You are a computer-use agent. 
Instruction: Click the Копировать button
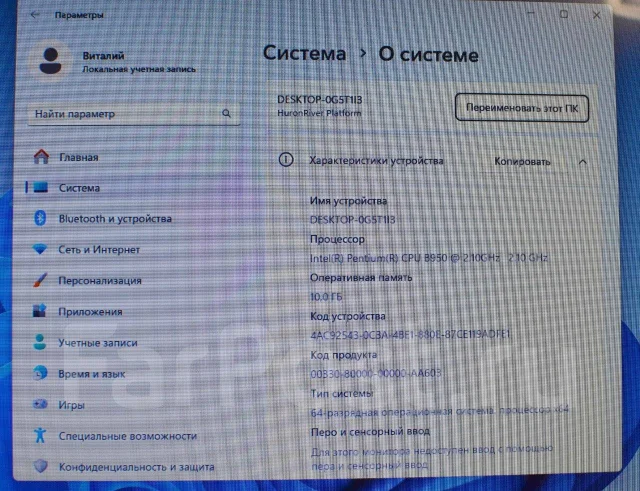point(522,162)
